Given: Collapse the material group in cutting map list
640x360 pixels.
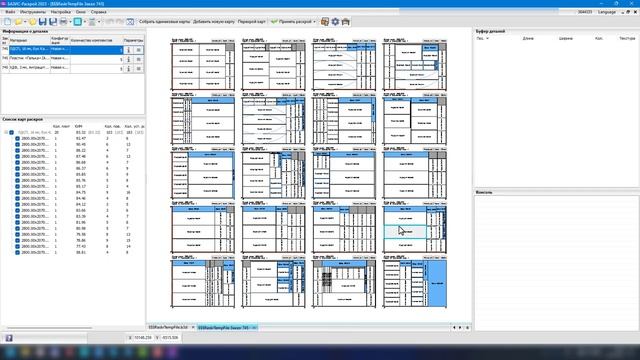Looking at the screenshot, I should [6, 133].
